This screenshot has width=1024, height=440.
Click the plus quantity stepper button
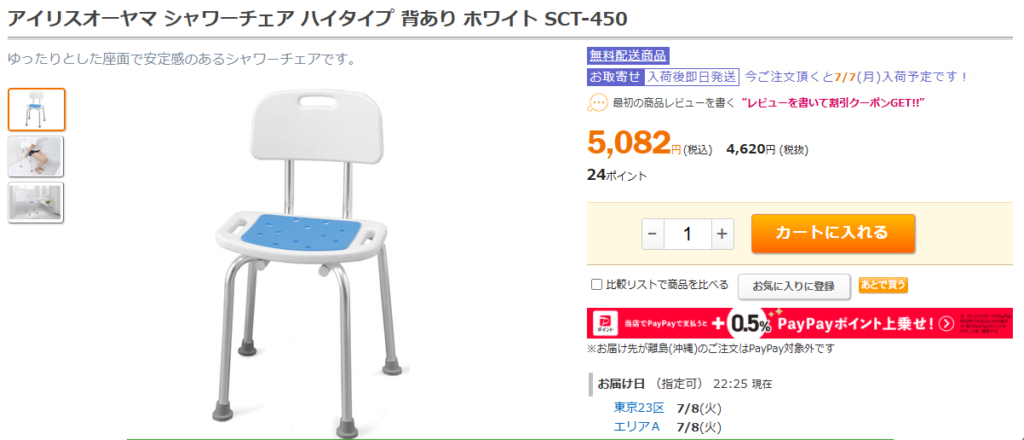point(722,234)
